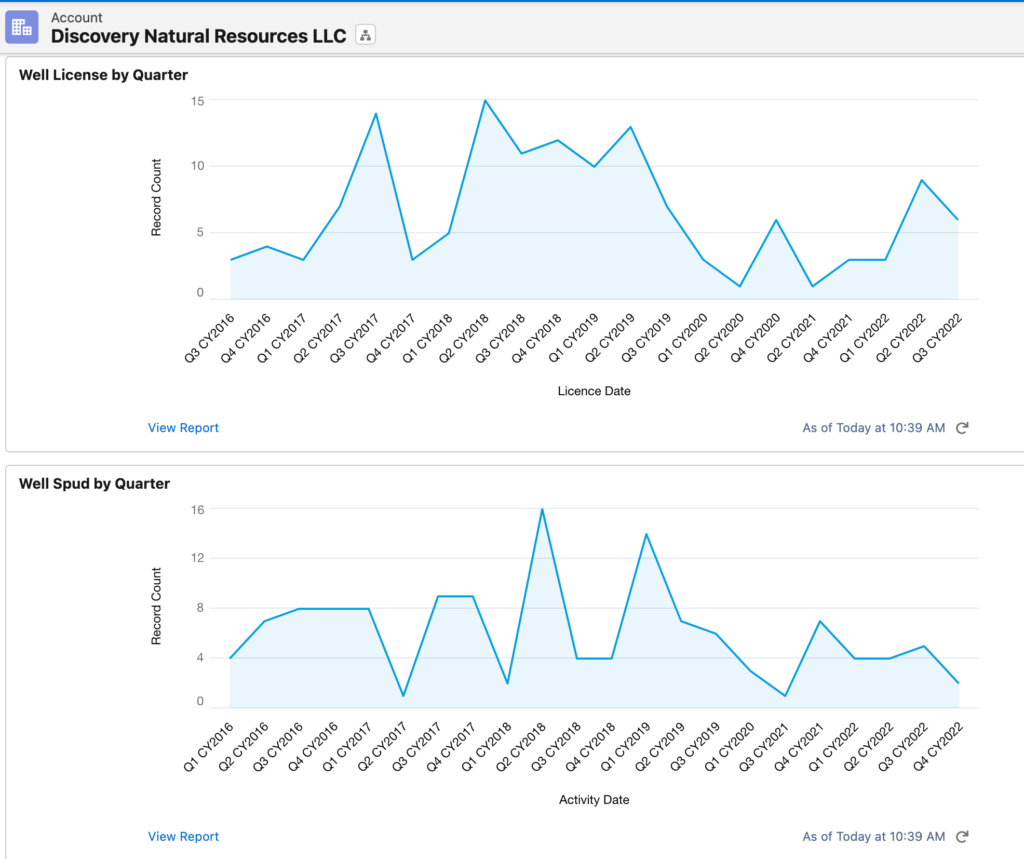
Task: Click Q3 CY2017 label on License chart
Action: (x=355, y=338)
